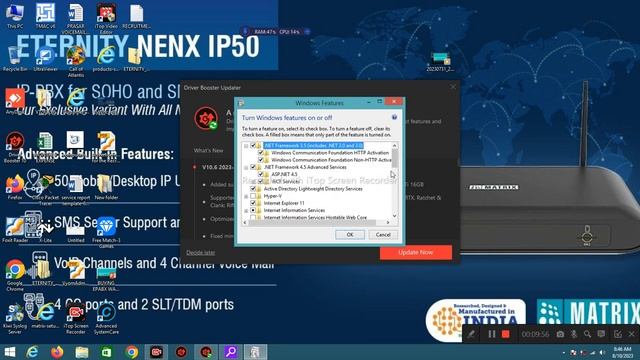The height and width of the screenshot is (360, 640).
Task: Select the Hyper-V row text
Action: (273, 196)
